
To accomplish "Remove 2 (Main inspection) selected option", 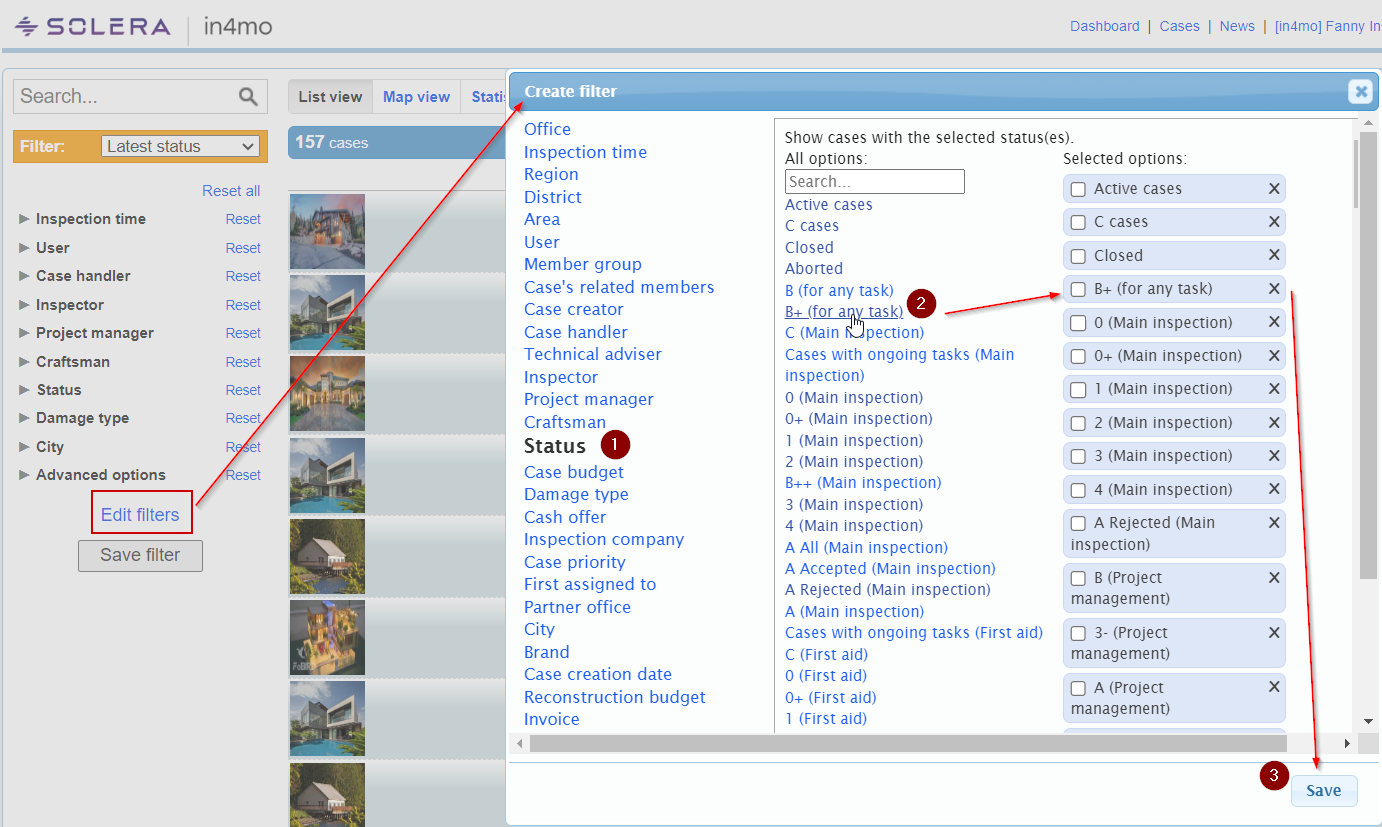I will click(1274, 423).
